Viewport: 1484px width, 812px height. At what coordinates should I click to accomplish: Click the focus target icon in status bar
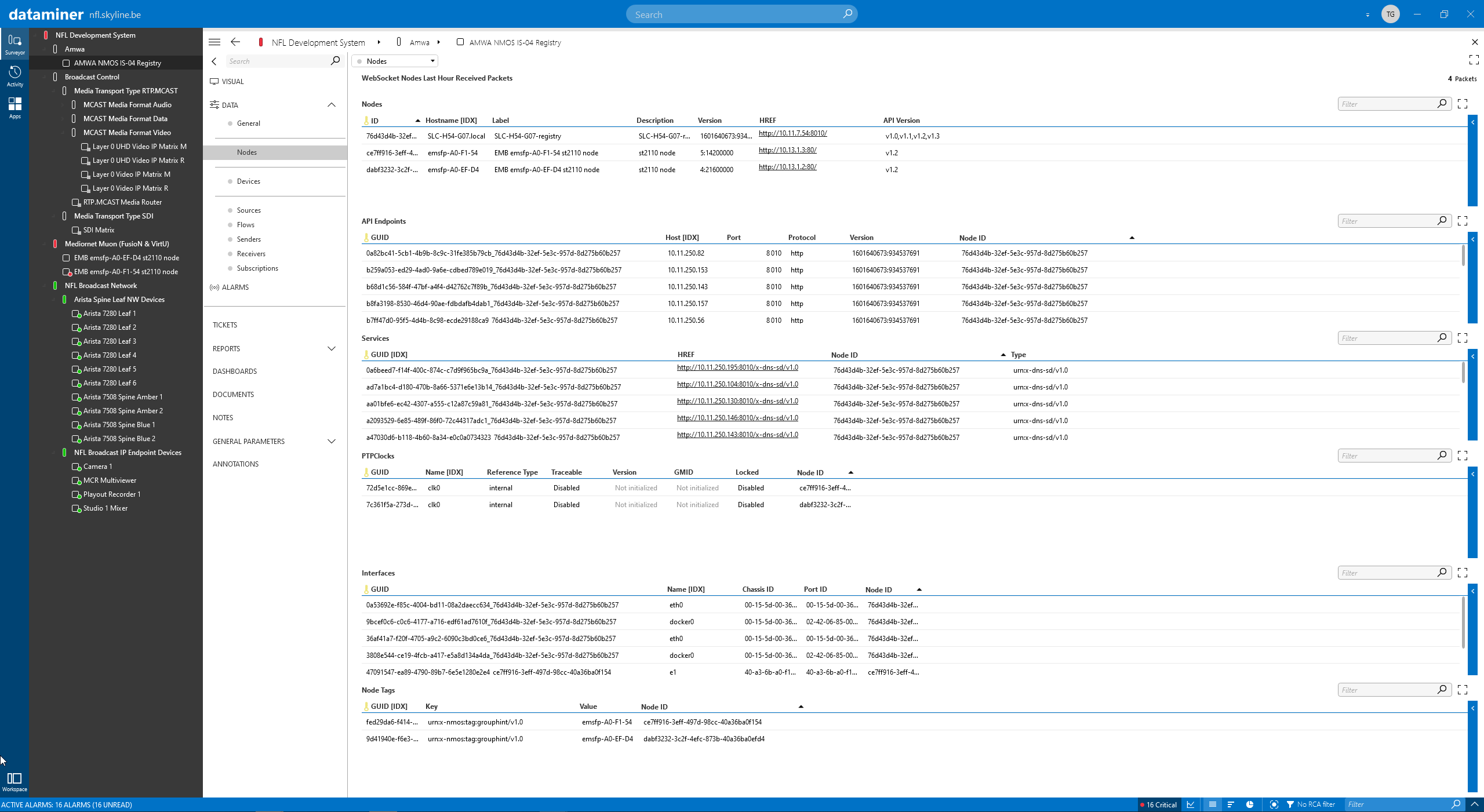tap(1274, 804)
